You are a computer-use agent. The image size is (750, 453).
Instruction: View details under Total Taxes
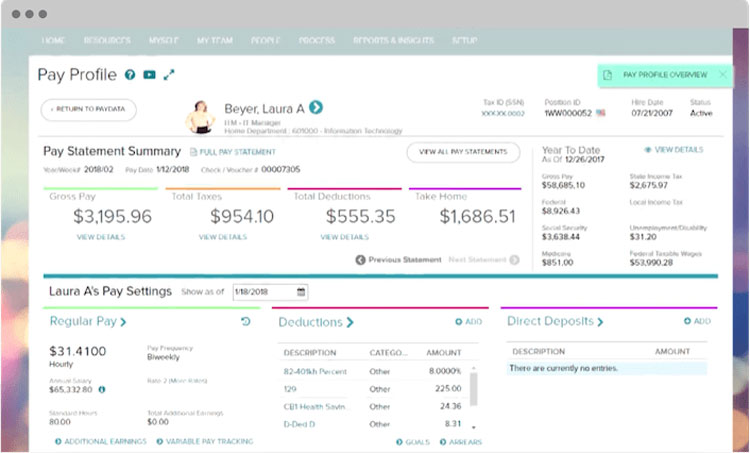[x=223, y=237]
